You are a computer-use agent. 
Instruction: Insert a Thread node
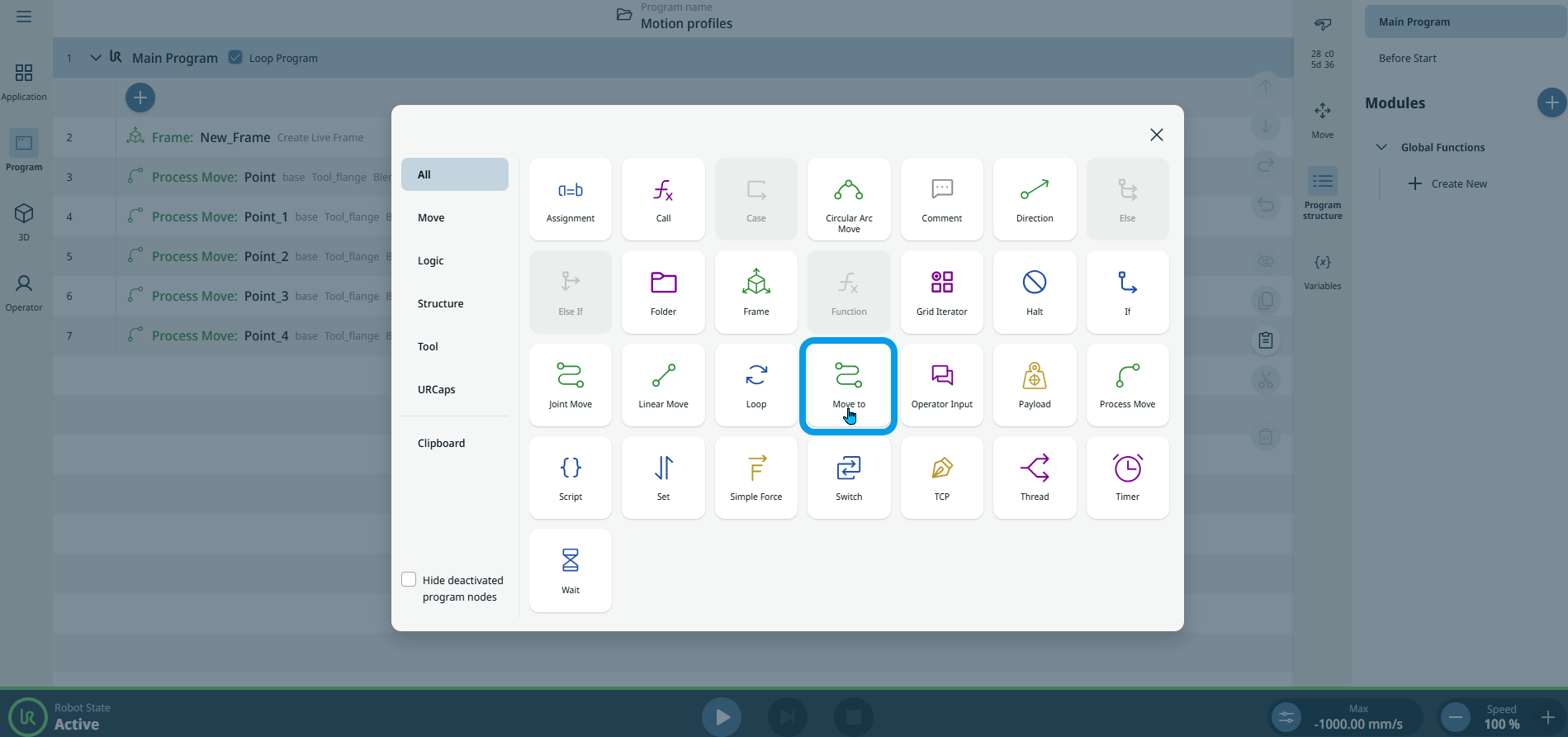point(1034,478)
